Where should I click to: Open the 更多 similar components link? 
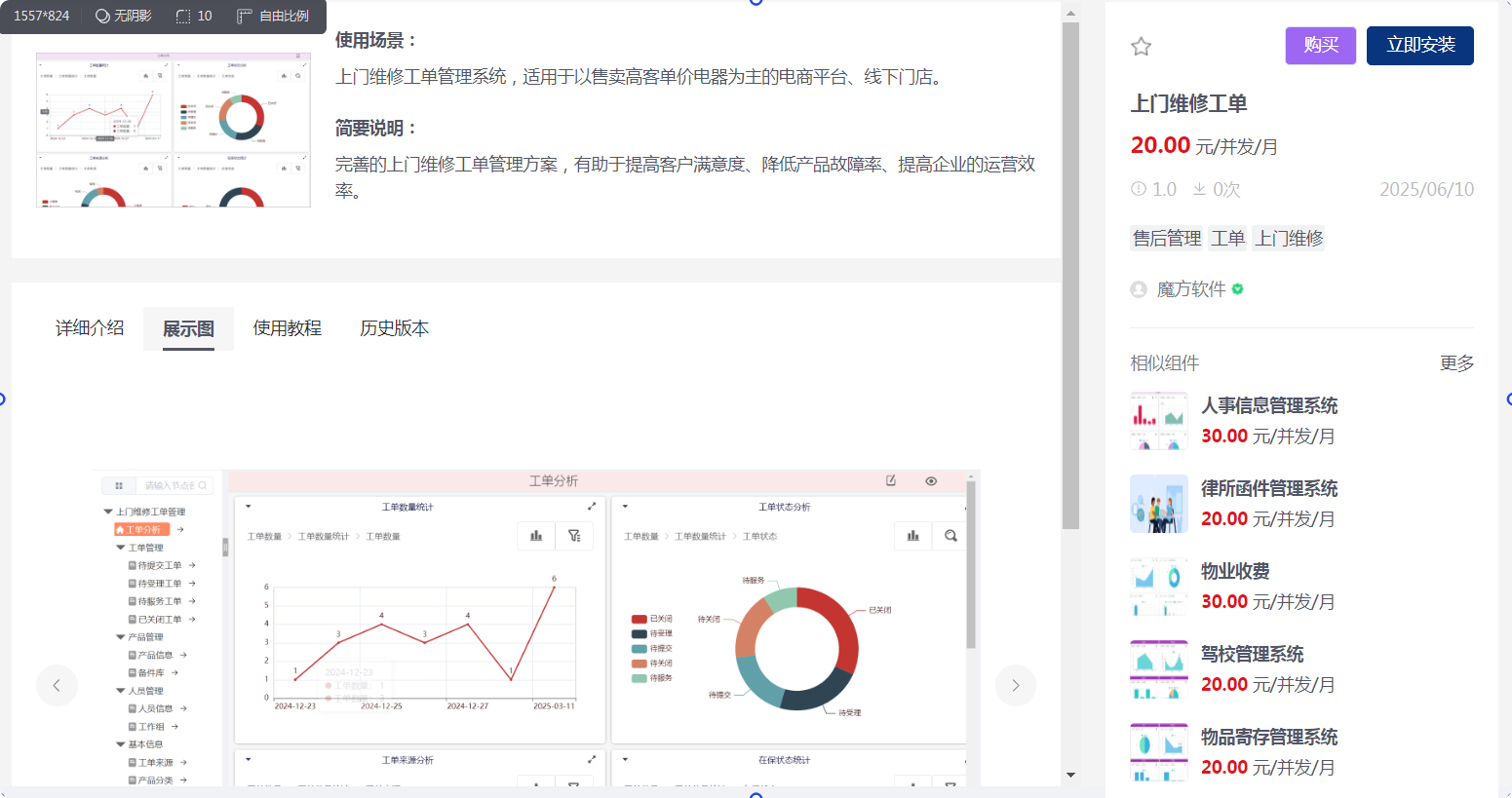pos(1456,363)
